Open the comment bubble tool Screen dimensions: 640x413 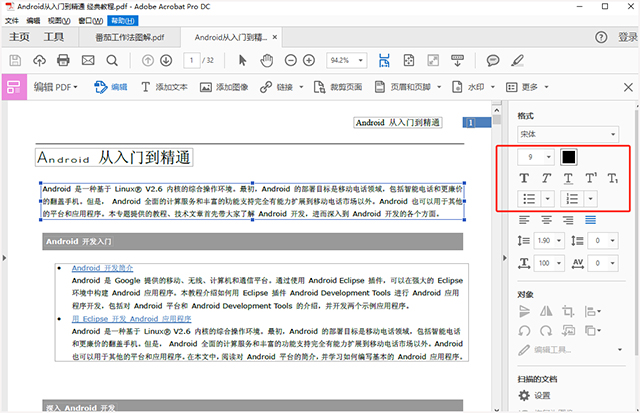pos(493,60)
